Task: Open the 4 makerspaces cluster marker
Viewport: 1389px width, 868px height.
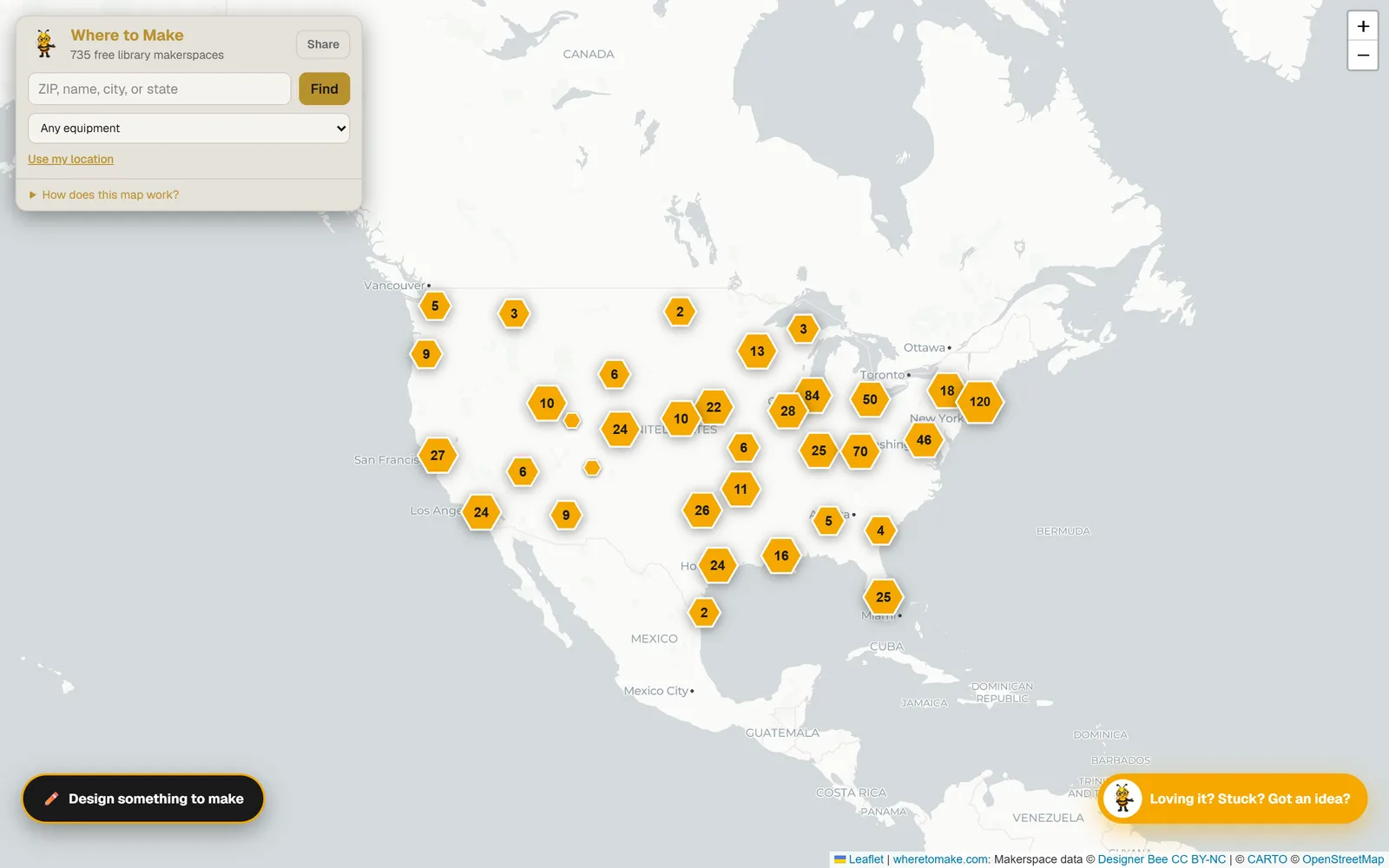Action: pos(880,530)
